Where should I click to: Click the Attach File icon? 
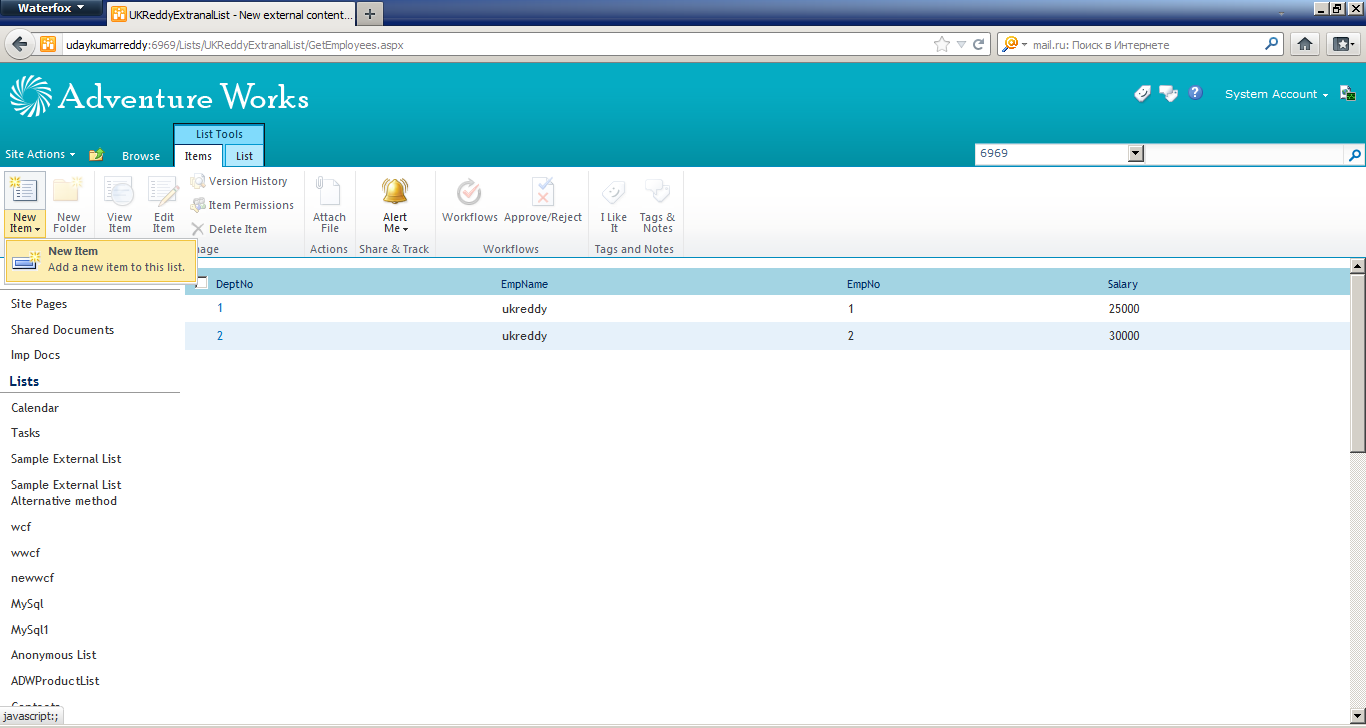329,190
